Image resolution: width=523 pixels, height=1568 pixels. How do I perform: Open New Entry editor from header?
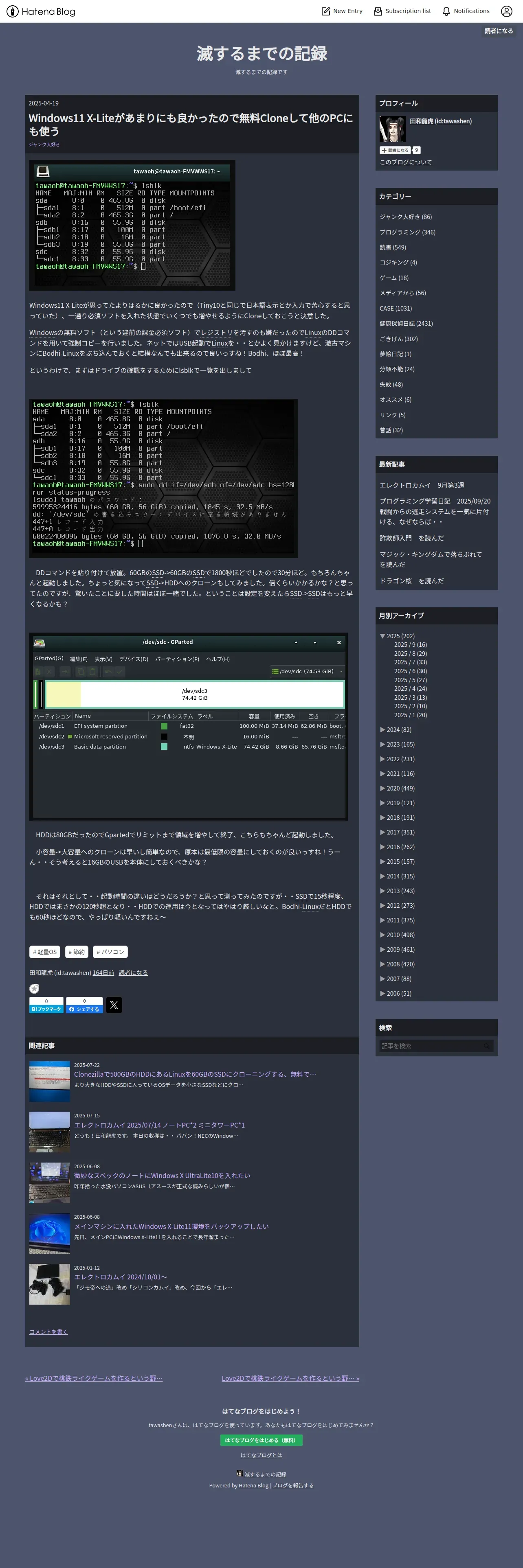click(x=342, y=11)
